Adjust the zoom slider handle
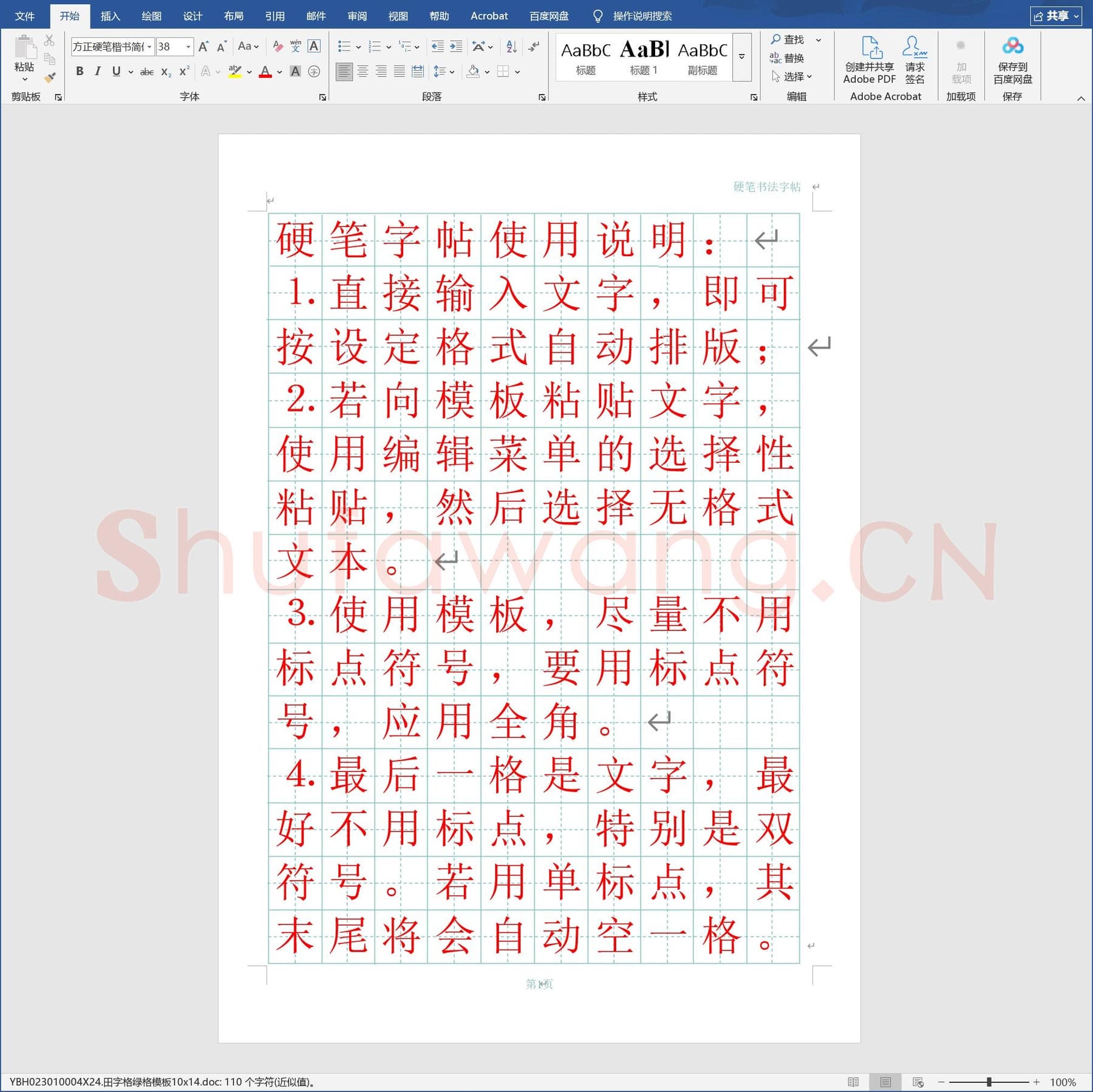Viewport: 1093px width, 1092px height. coord(989,1082)
